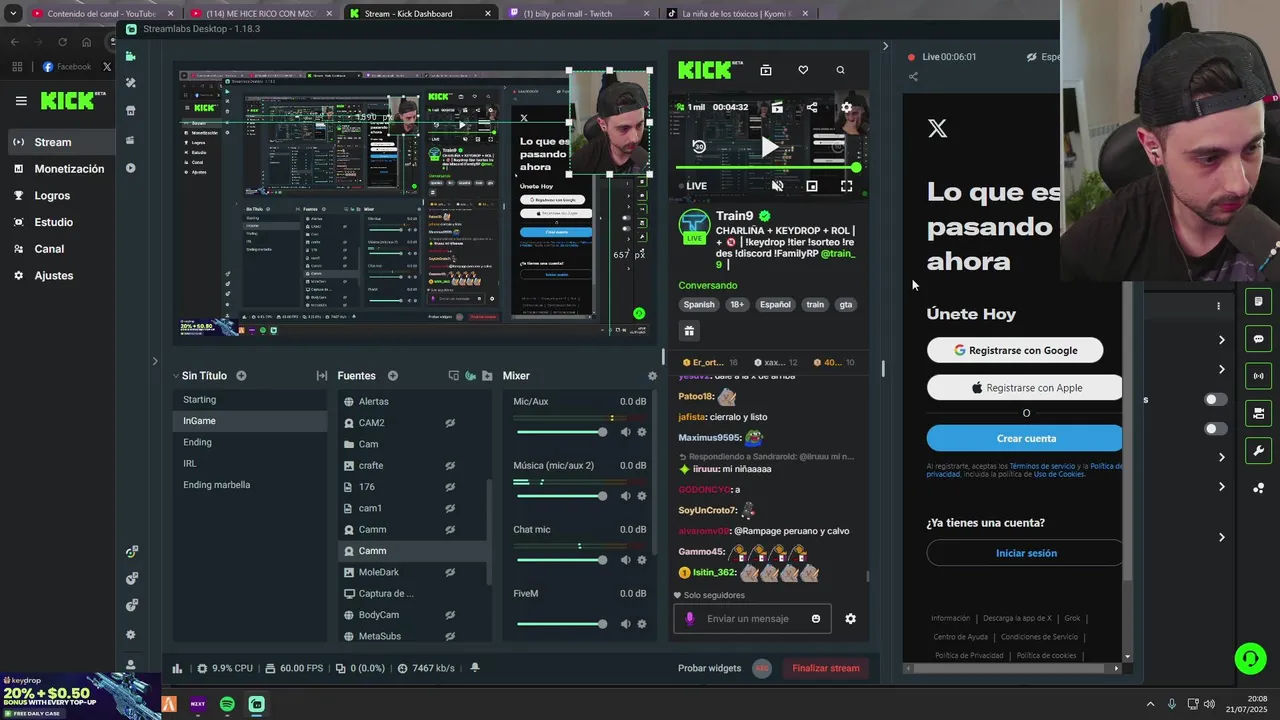
Task: Show the hidden BodyCam source
Action: click(450, 615)
